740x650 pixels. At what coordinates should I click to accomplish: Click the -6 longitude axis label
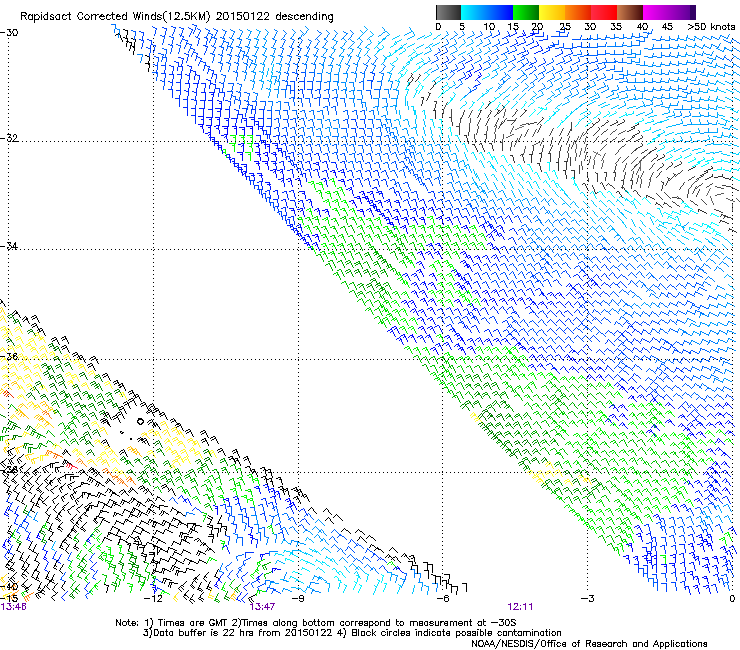coord(443,599)
